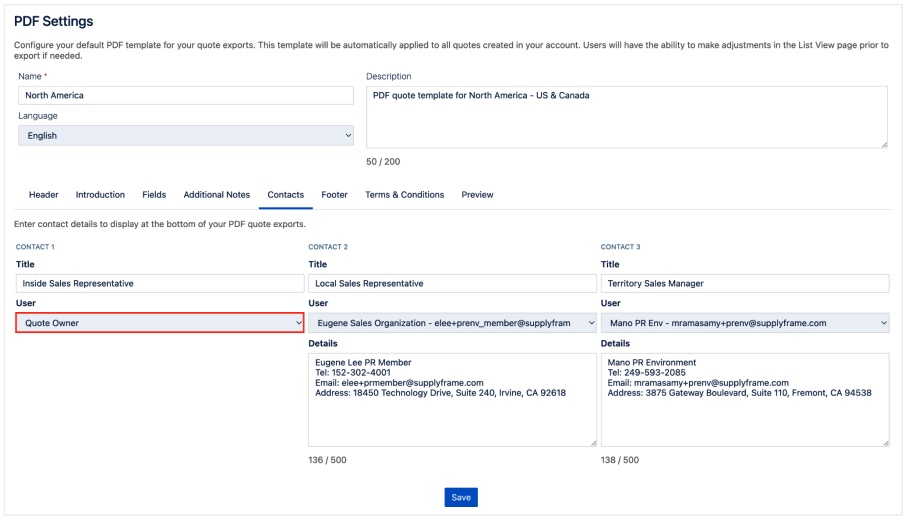Select the Additional Notes tab

click(x=217, y=195)
